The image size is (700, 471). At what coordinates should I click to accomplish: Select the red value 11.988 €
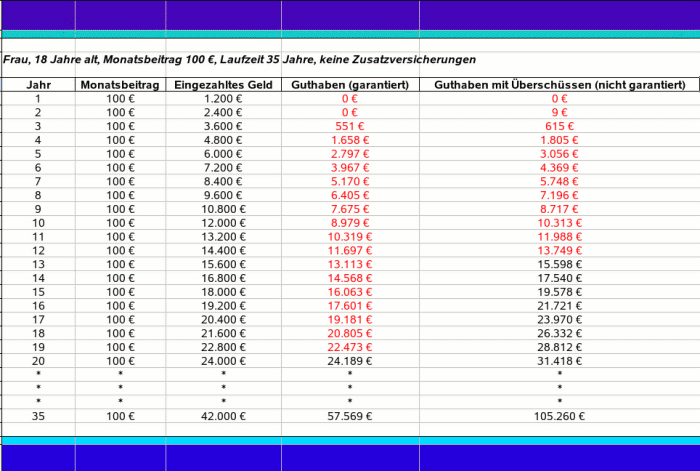tap(559, 237)
